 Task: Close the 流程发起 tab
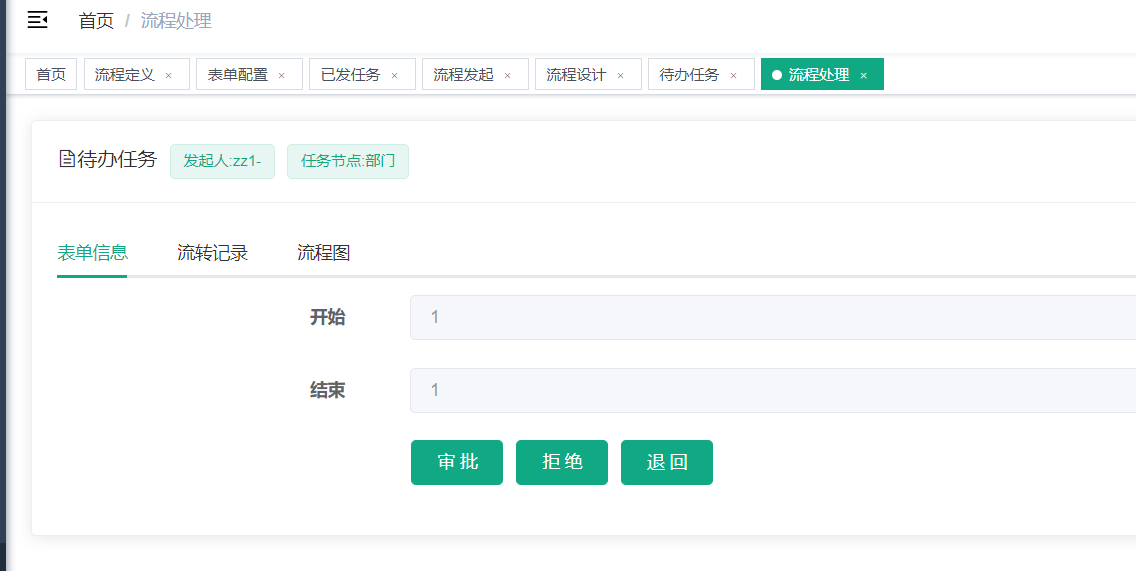pyautogui.click(x=508, y=75)
